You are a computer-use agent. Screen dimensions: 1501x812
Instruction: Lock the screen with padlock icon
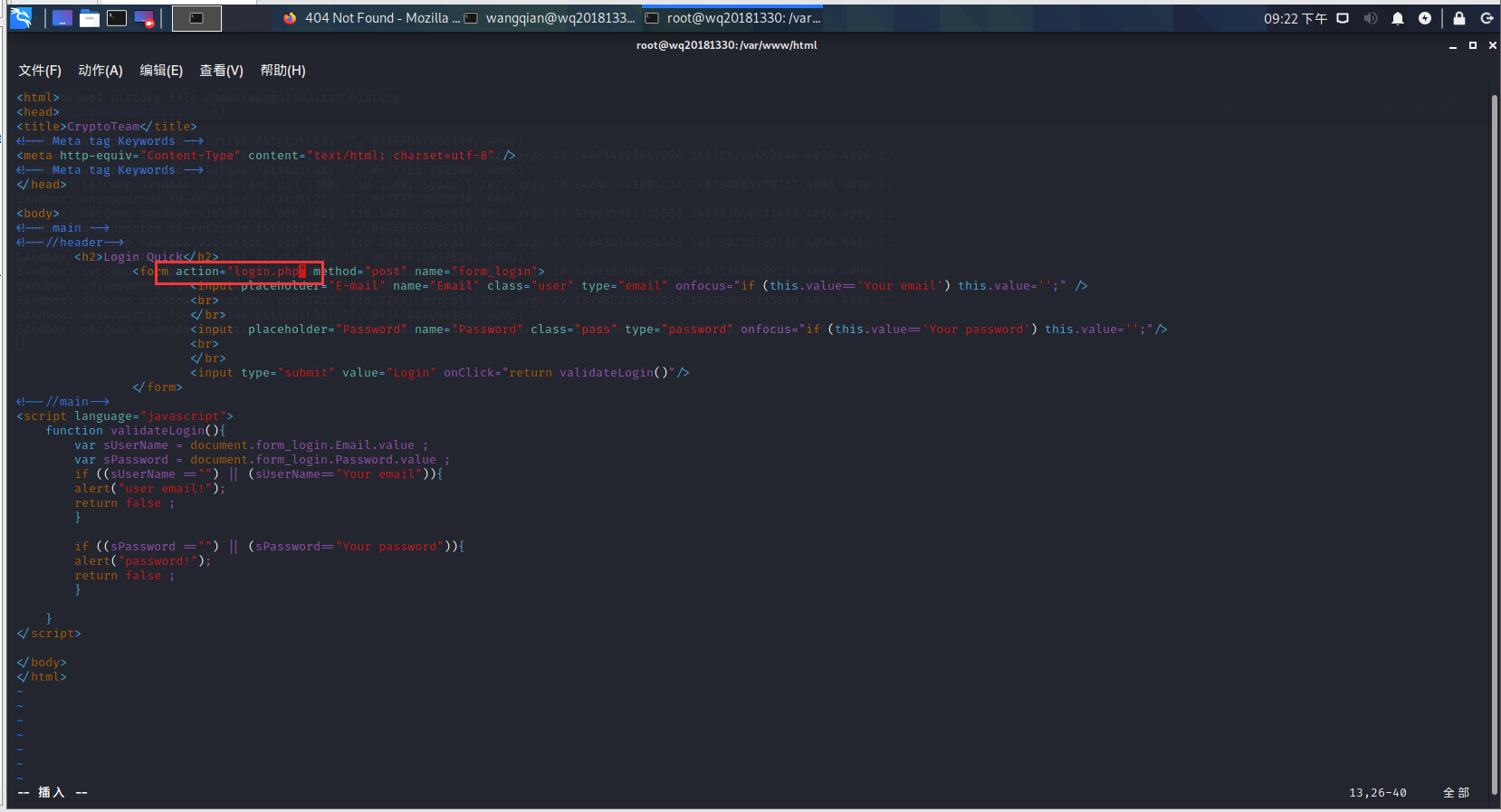(1459, 18)
